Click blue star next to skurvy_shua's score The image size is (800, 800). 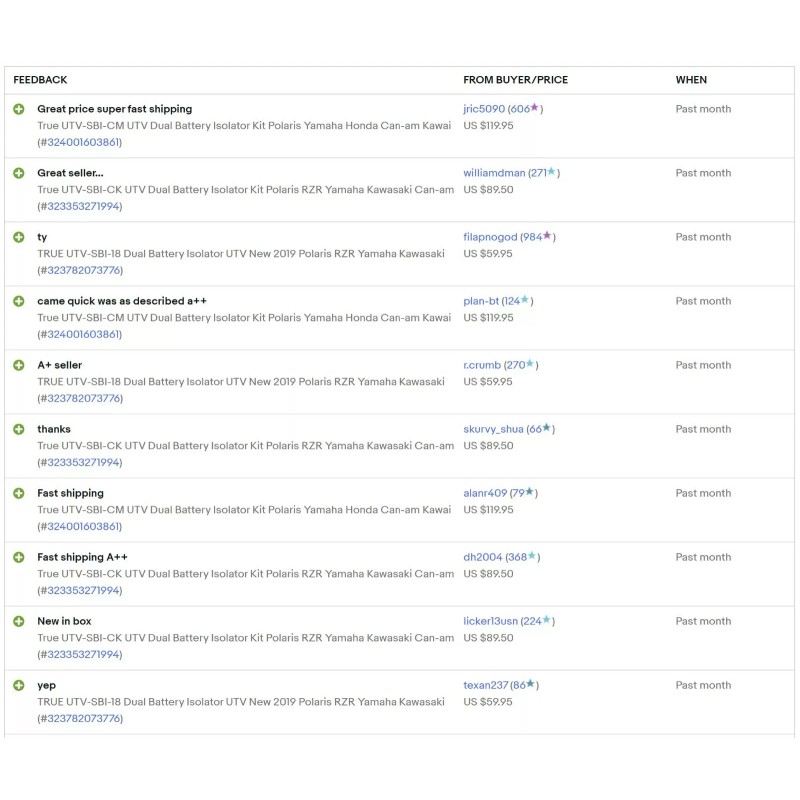(546, 428)
